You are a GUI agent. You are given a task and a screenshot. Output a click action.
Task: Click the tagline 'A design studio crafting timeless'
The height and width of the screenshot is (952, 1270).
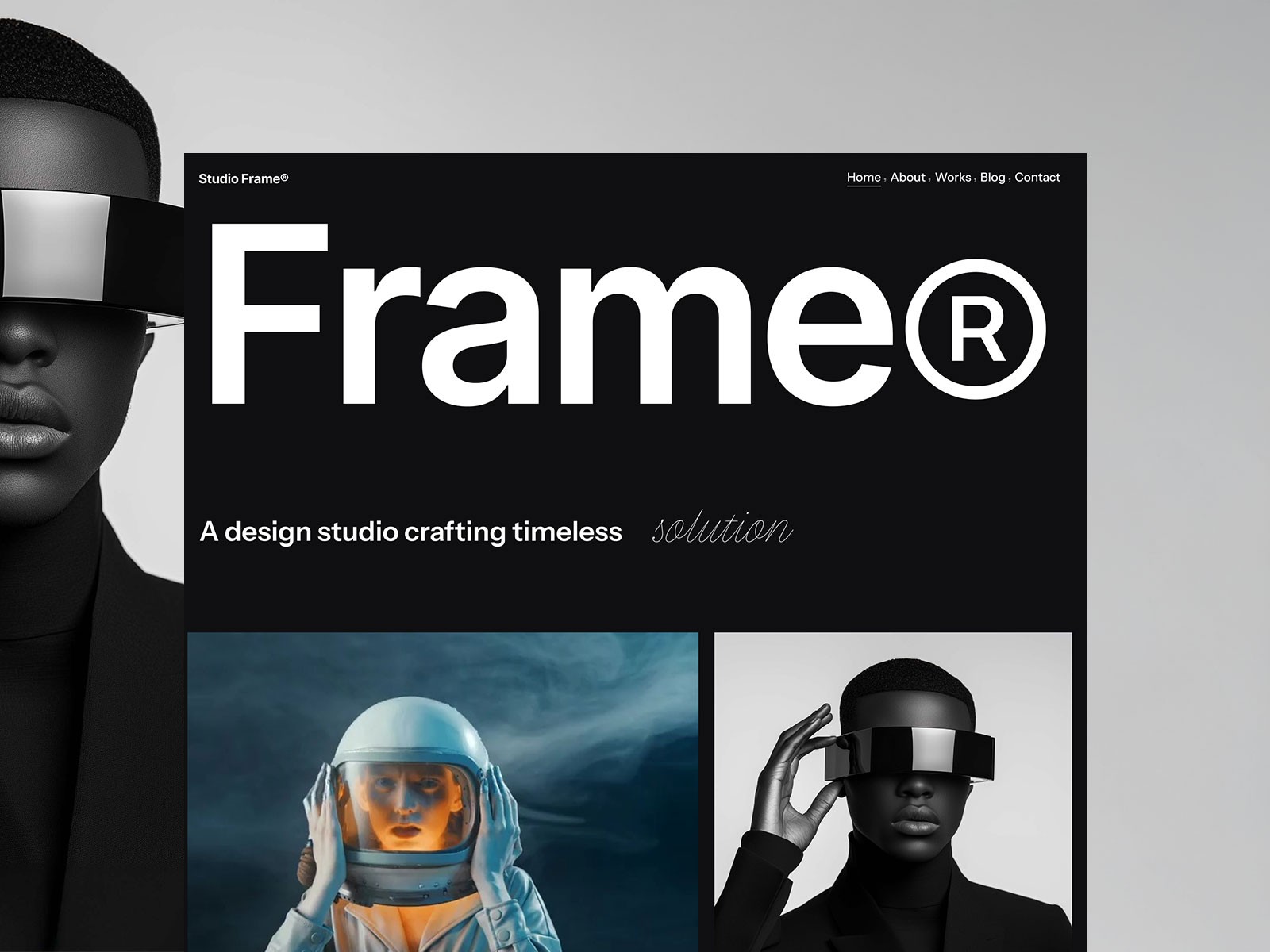pos(413,532)
